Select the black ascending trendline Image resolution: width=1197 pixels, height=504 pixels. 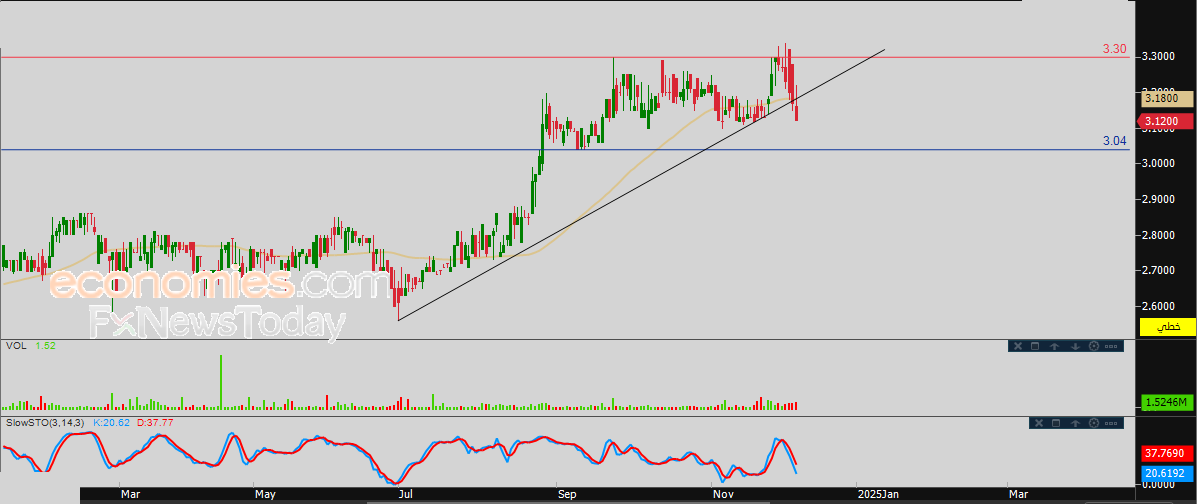pyautogui.click(x=641, y=185)
